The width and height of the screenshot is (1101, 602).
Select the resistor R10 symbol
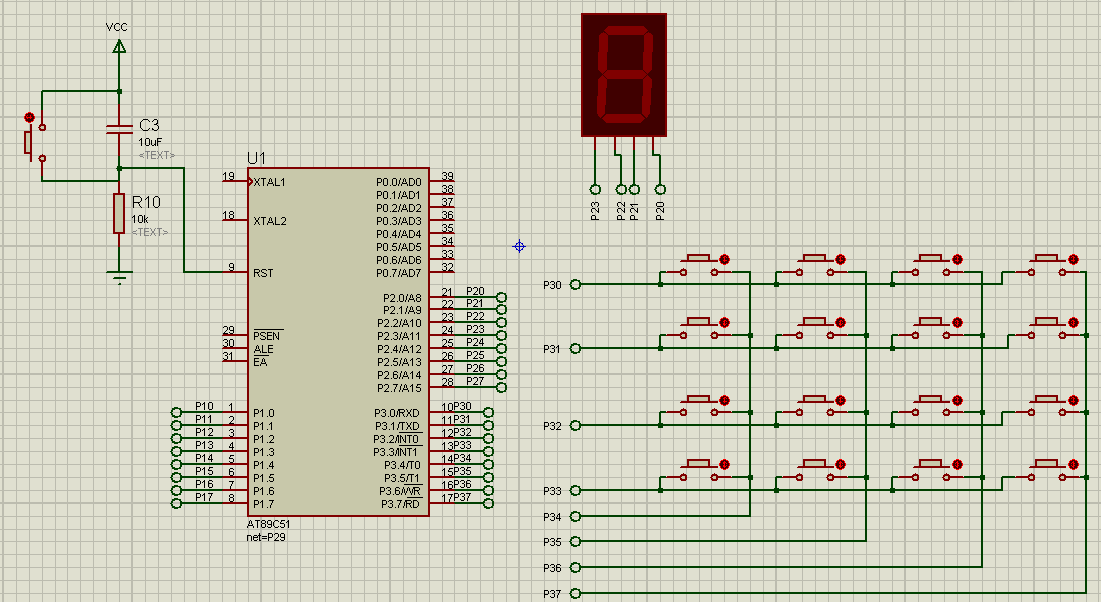point(119,213)
